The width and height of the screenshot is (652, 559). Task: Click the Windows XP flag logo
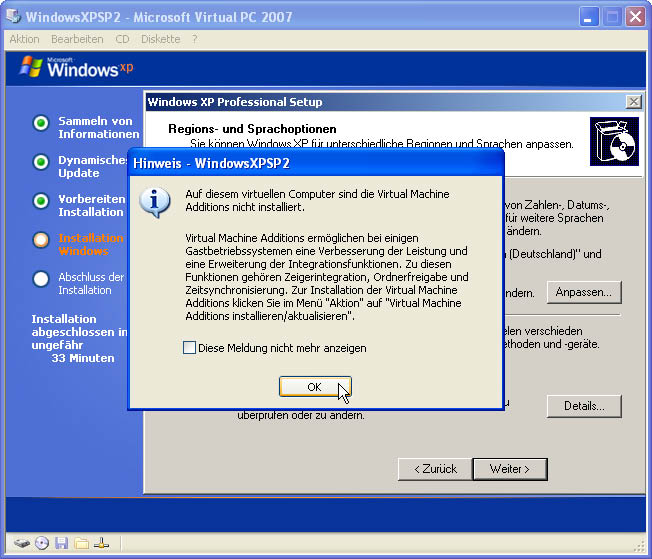point(31,67)
